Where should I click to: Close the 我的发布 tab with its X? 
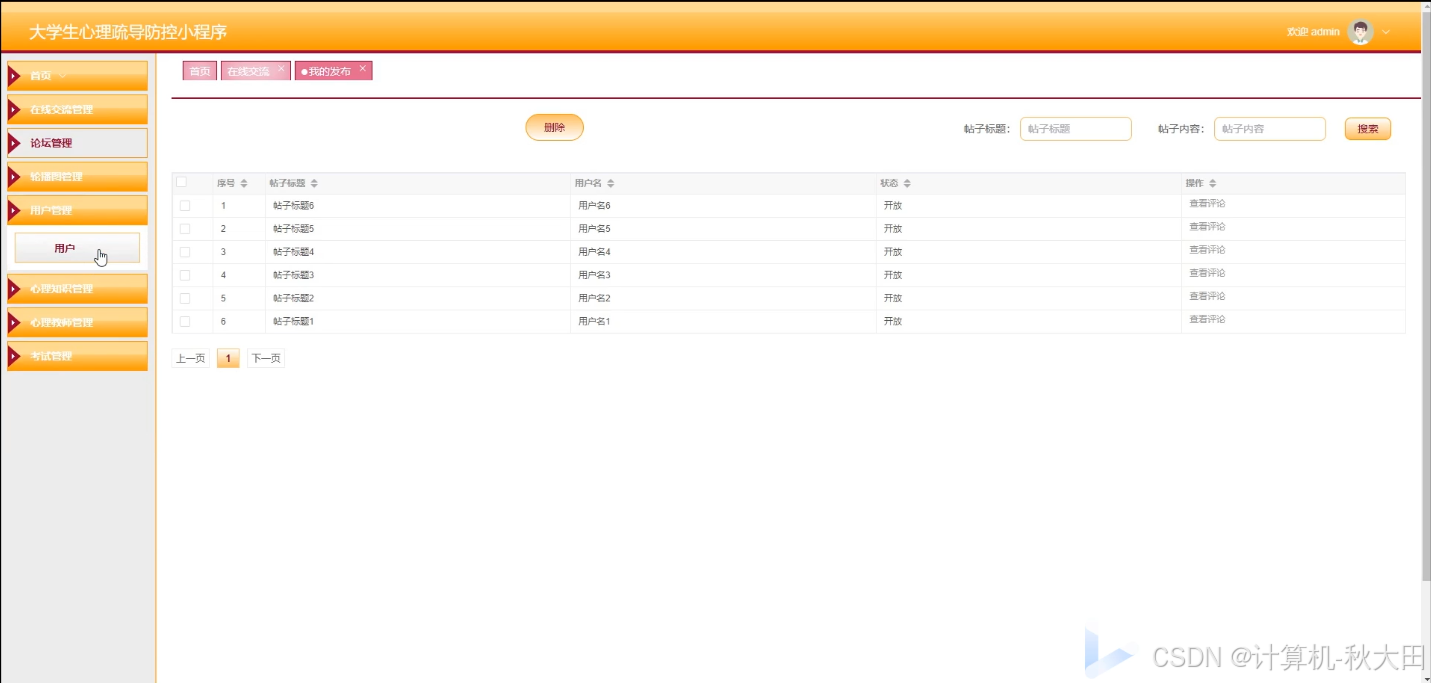[x=363, y=69]
